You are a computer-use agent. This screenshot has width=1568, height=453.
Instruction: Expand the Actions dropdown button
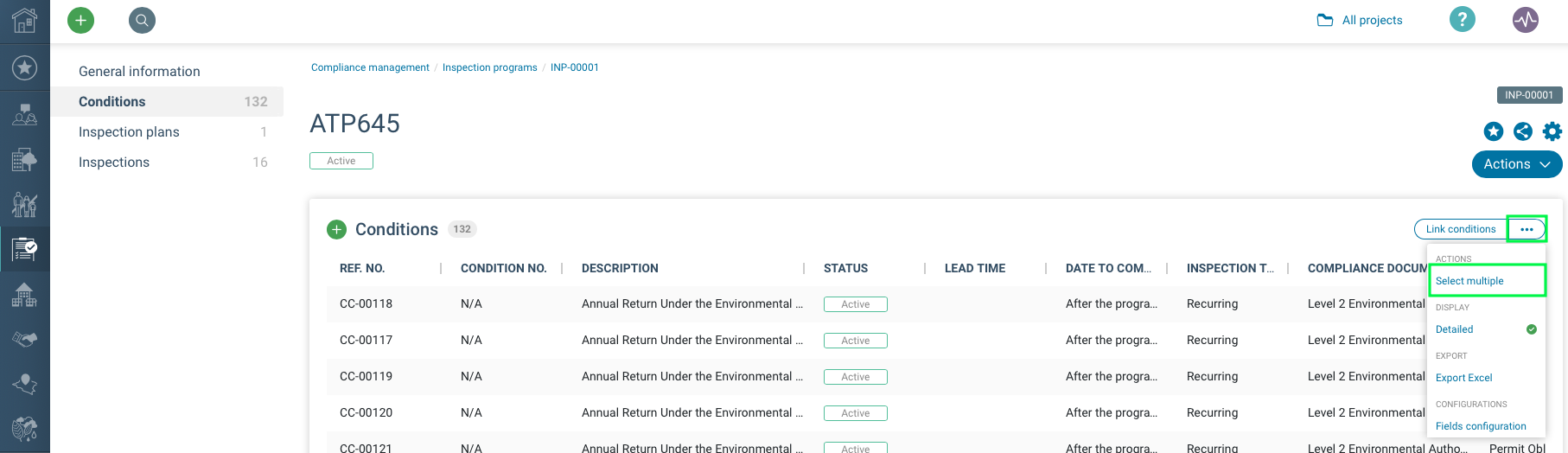coord(1517,164)
